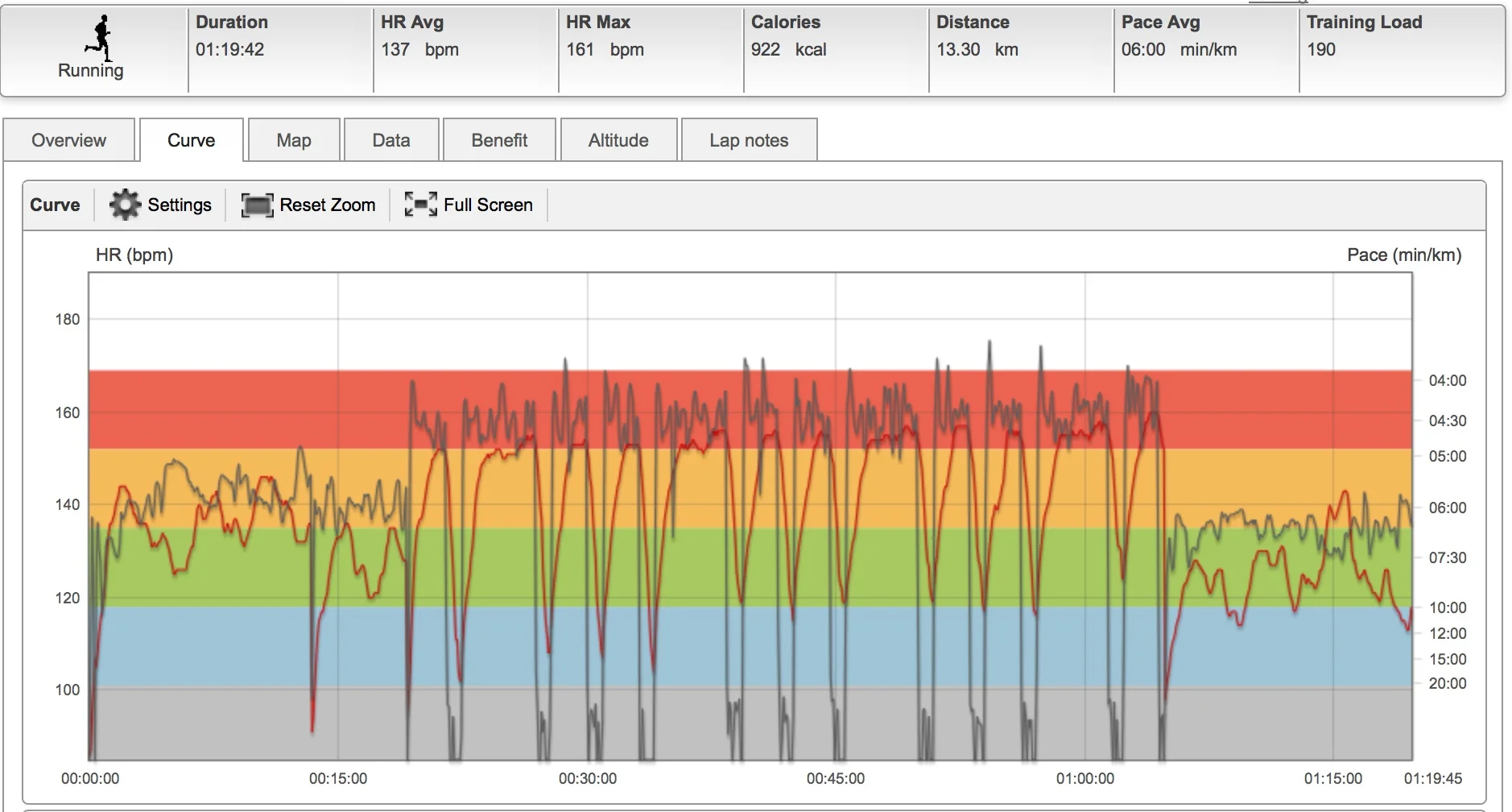The width and height of the screenshot is (1512, 812).
Task: Switch to the Overview tab
Action: point(68,140)
